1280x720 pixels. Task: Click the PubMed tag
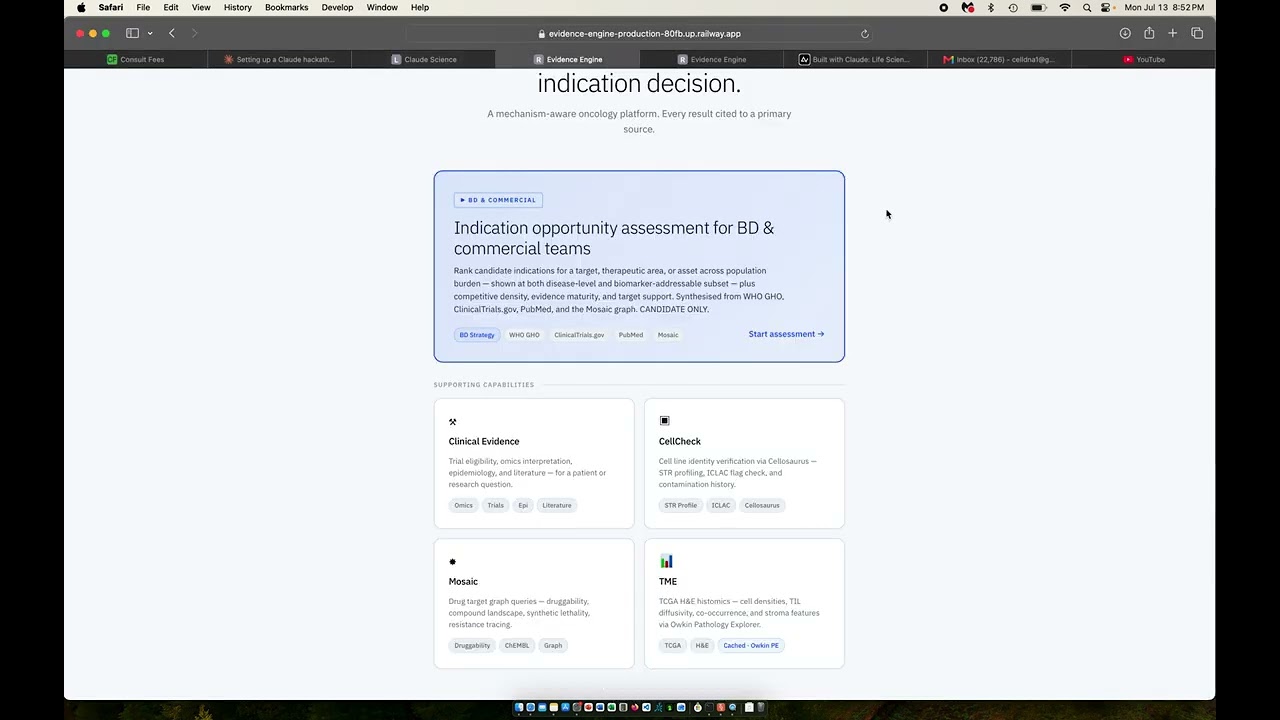coord(631,335)
